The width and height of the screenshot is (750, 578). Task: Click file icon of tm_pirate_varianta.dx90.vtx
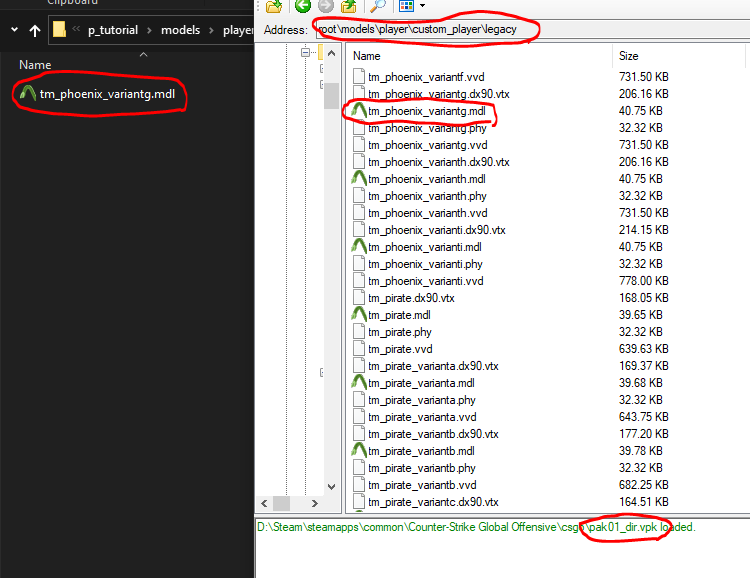pos(359,366)
